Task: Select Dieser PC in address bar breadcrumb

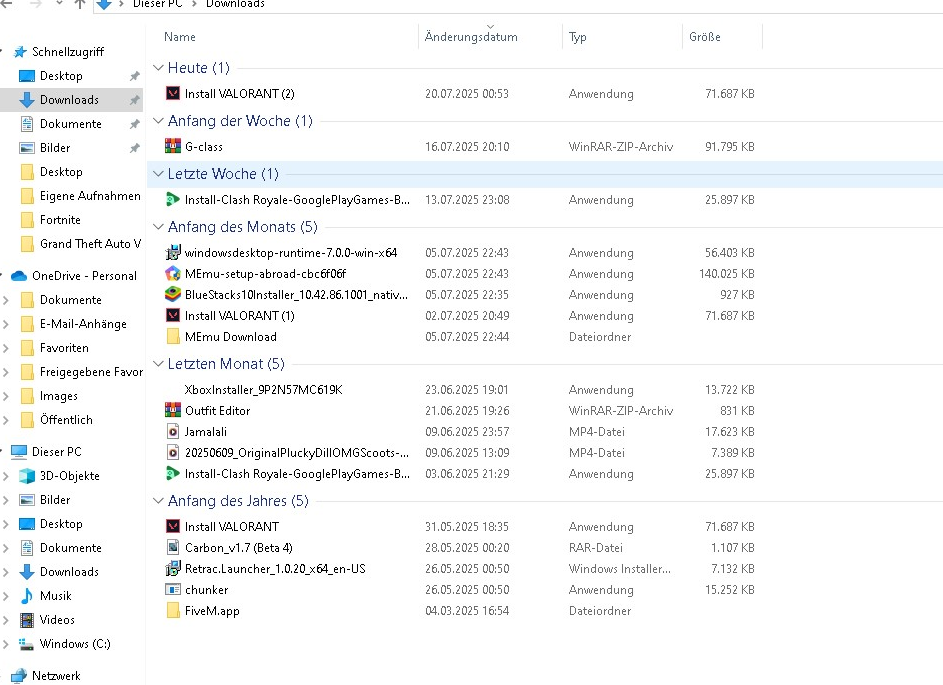Action: click(158, 4)
